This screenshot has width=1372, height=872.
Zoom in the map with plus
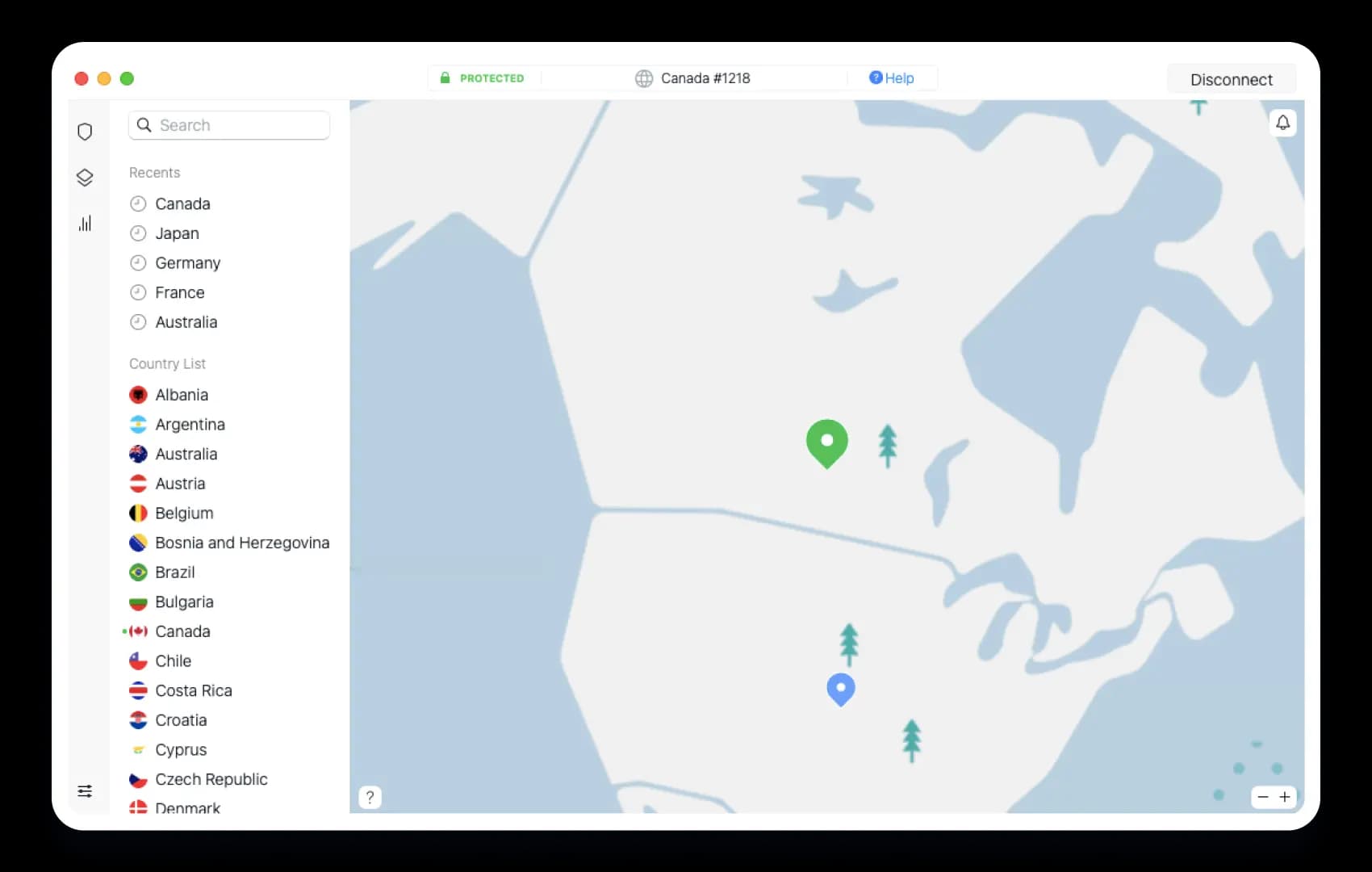tap(1285, 797)
